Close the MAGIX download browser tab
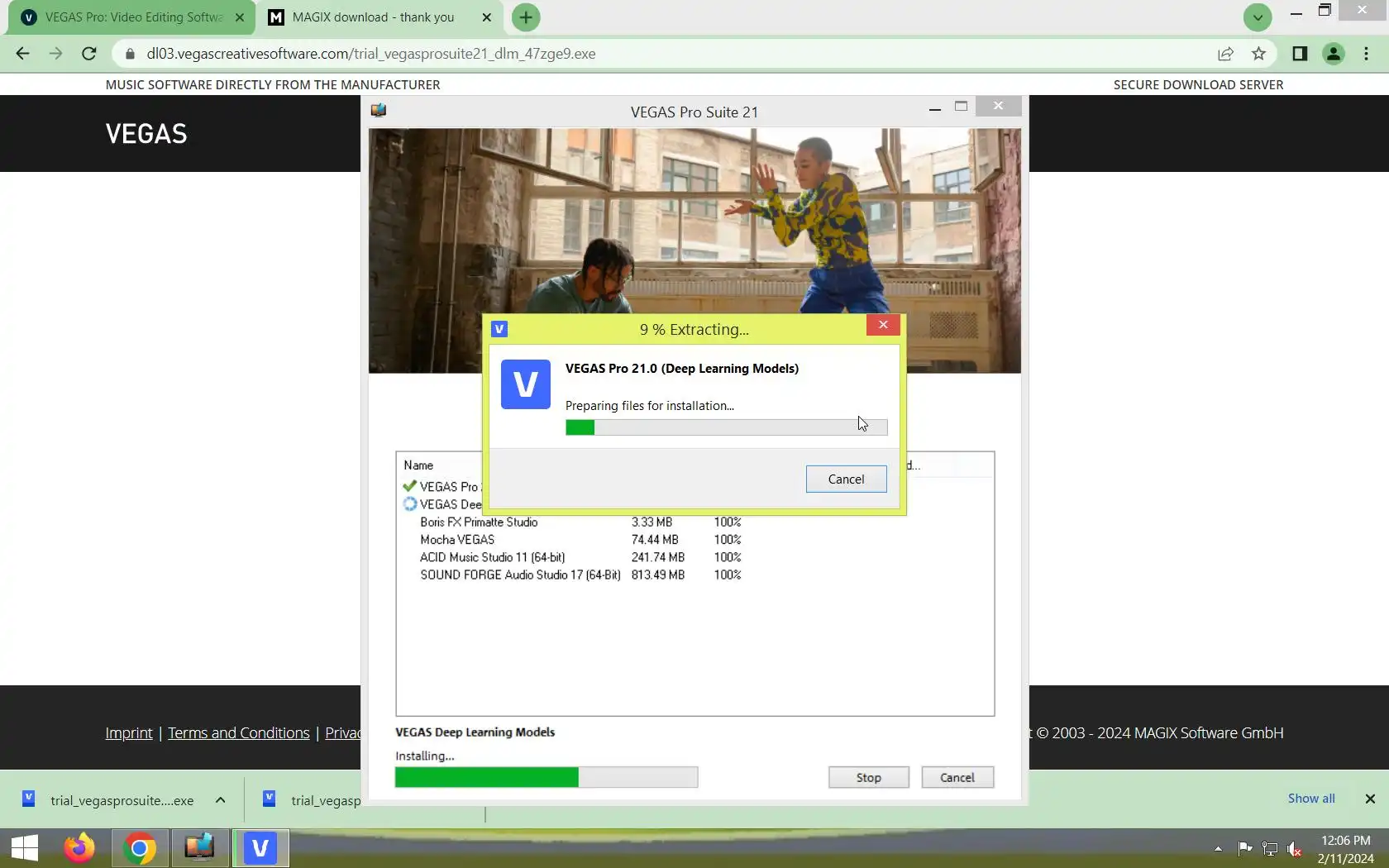The image size is (1389, 868). (487, 17)
